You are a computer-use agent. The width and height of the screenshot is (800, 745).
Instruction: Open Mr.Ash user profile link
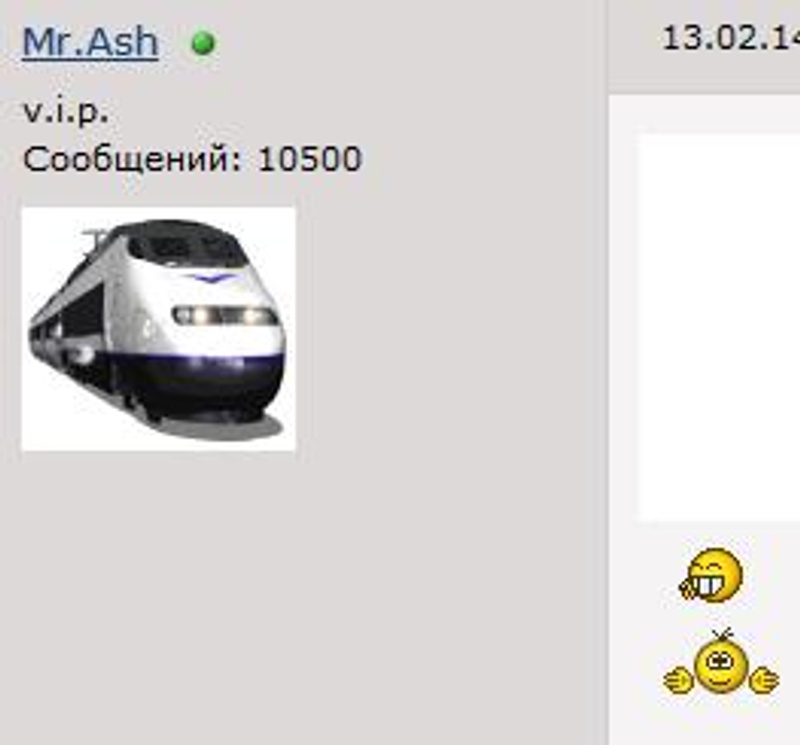[90, 42]
